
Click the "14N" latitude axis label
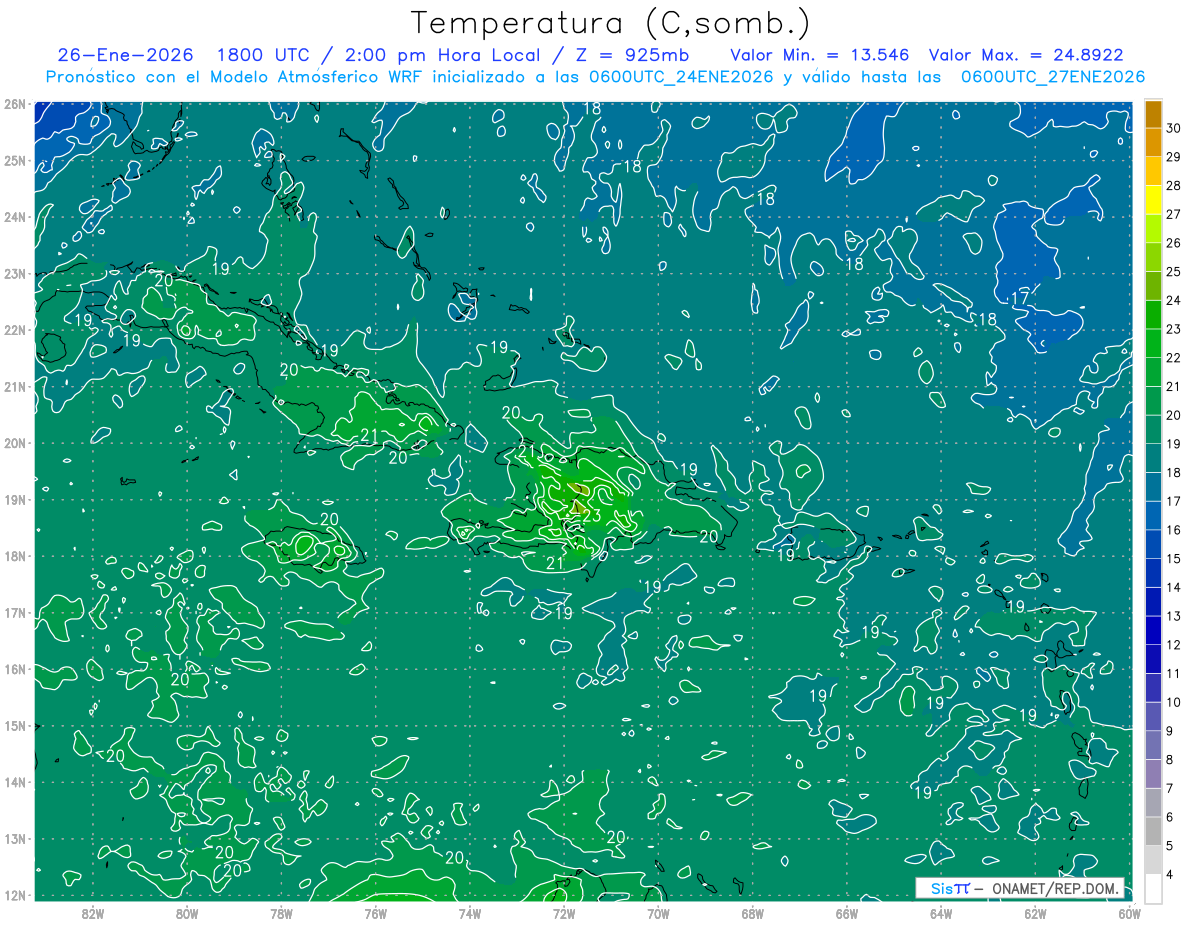(14, 782)
